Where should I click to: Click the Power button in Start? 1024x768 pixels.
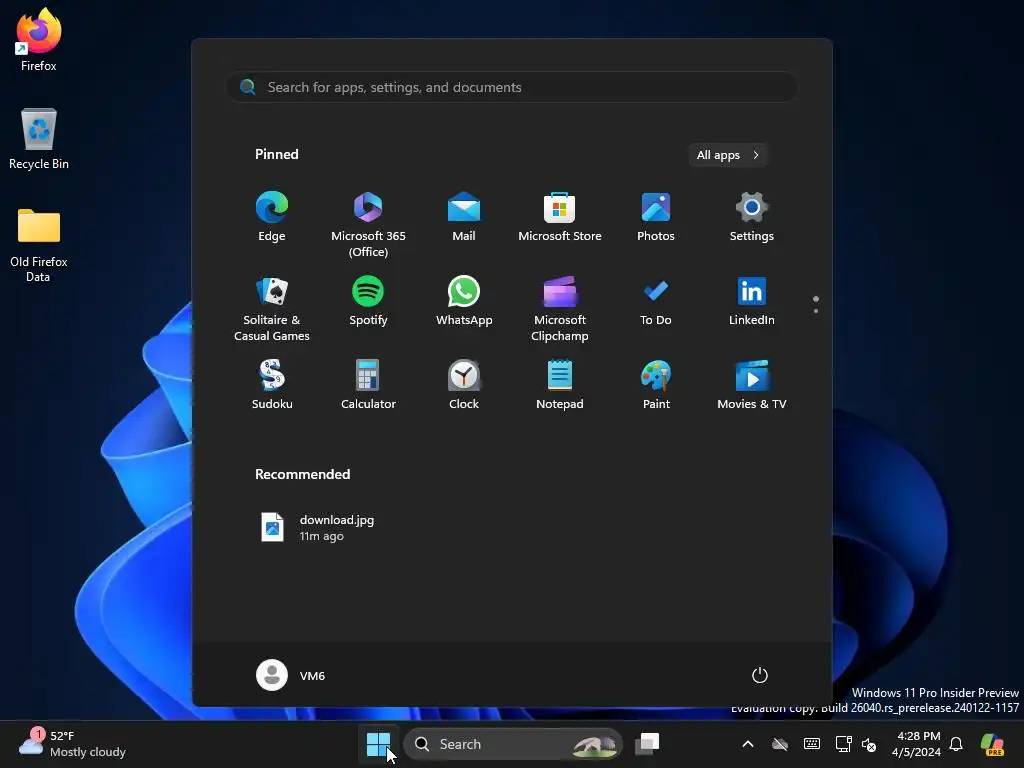760,675
